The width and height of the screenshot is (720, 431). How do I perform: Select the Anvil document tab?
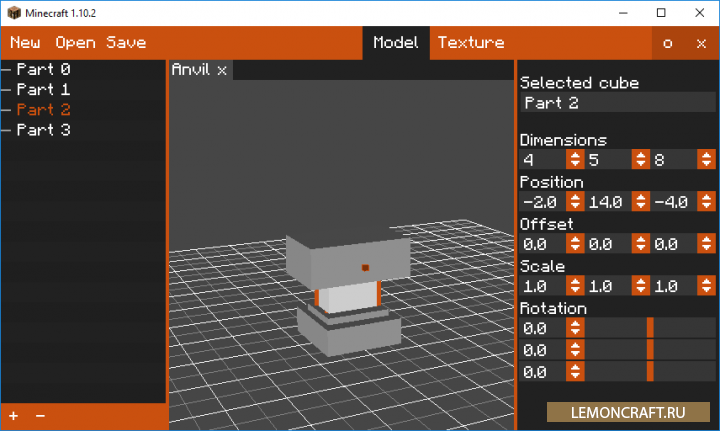(x=191, y=70)
